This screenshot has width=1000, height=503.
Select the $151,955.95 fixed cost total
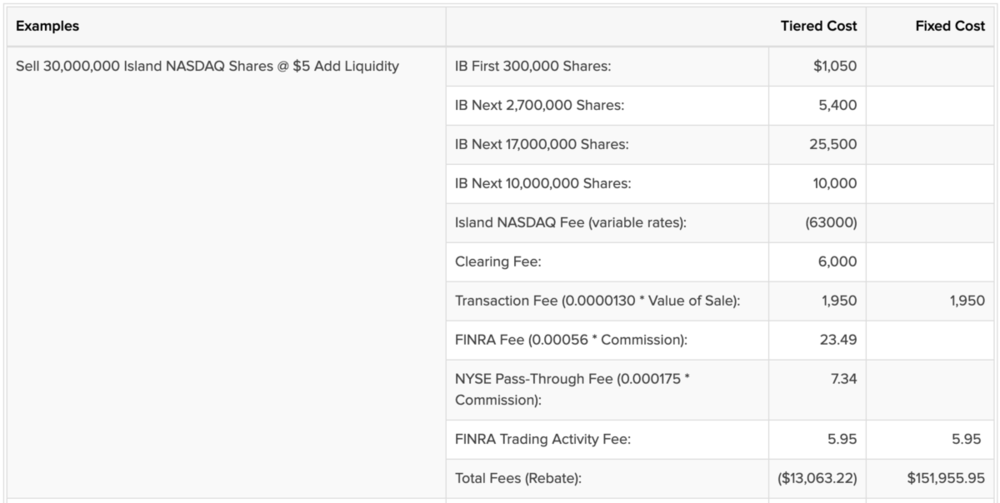tap(946, 478)
